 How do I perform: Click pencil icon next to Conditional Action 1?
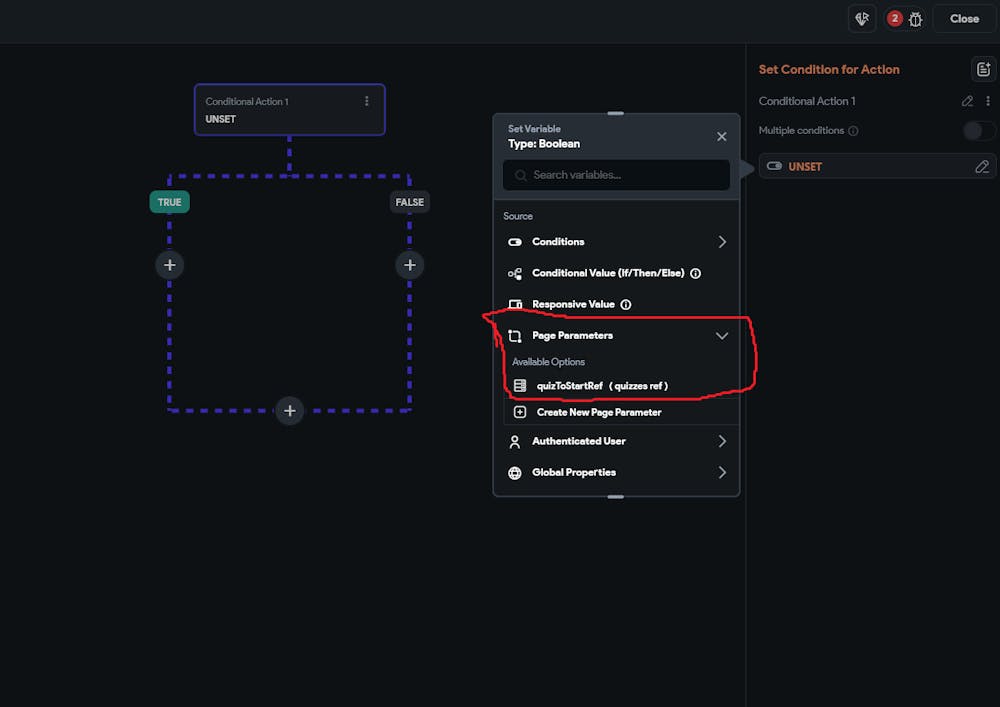coord(967,101)
